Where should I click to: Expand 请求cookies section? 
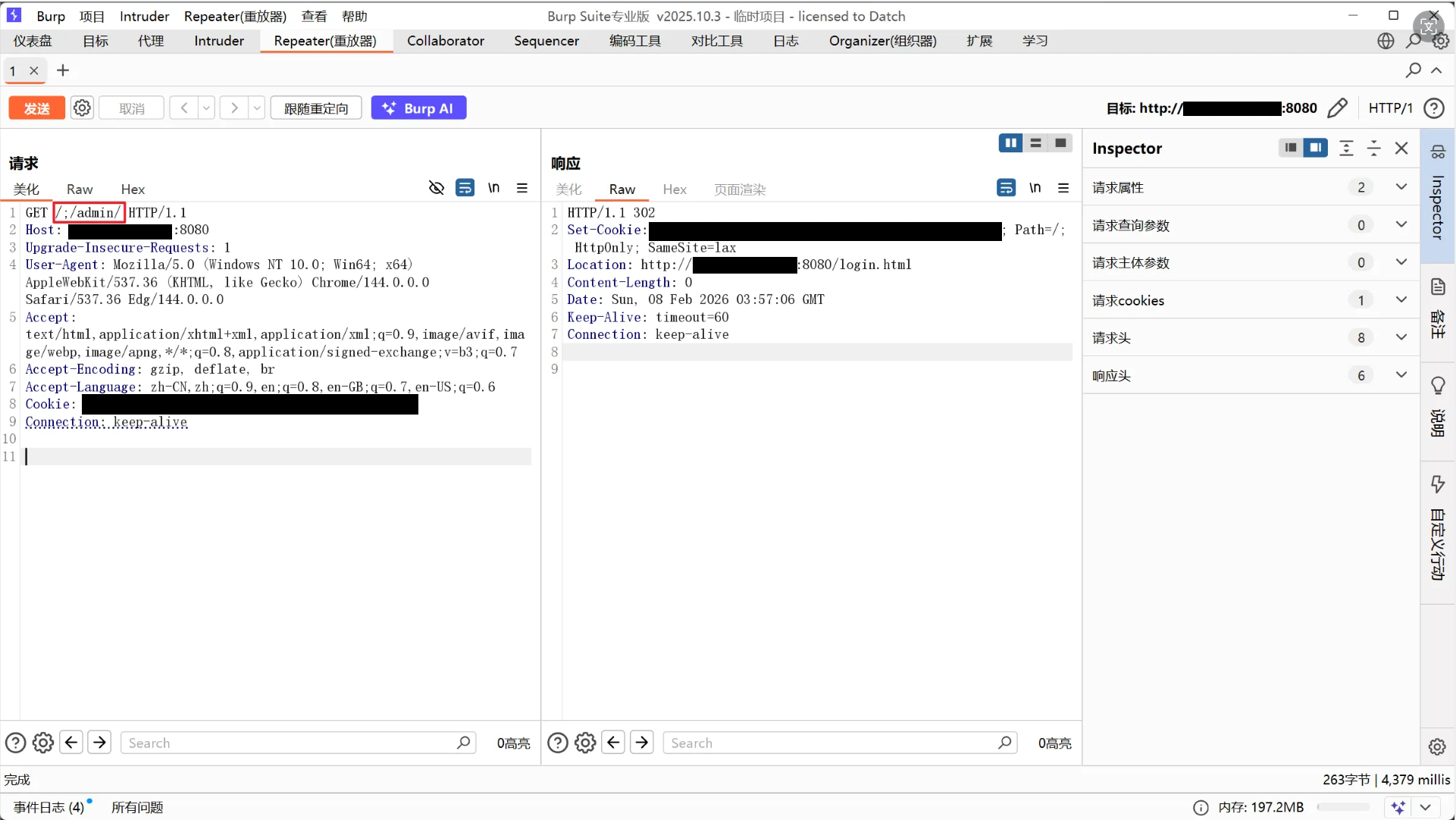[1251, 300]
